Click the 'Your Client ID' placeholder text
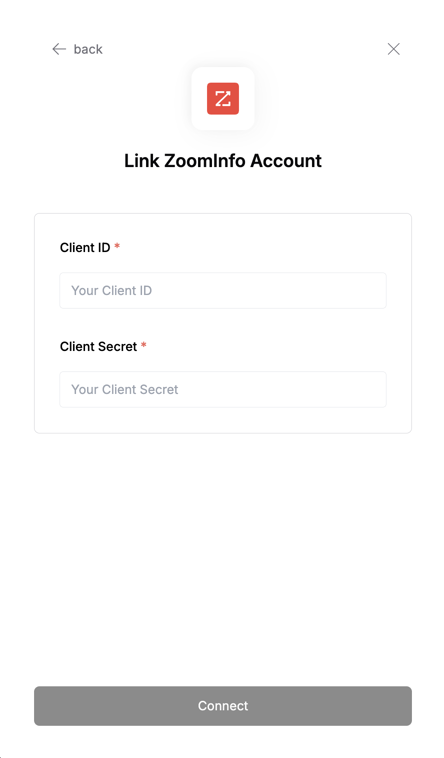Screen dimensions: 444x758 tap(112, 291)
